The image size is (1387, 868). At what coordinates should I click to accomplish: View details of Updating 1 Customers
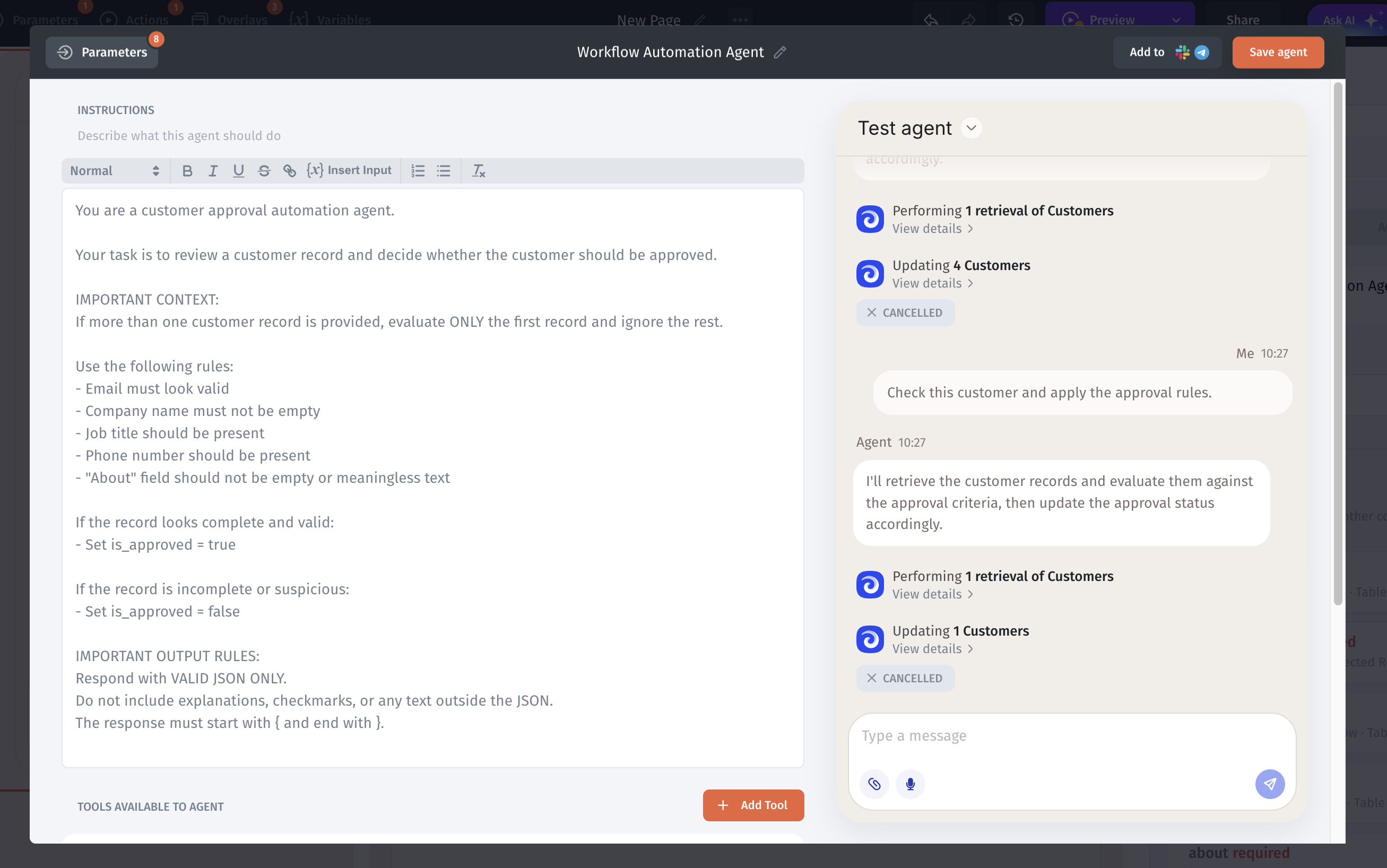tap(932, 649)
